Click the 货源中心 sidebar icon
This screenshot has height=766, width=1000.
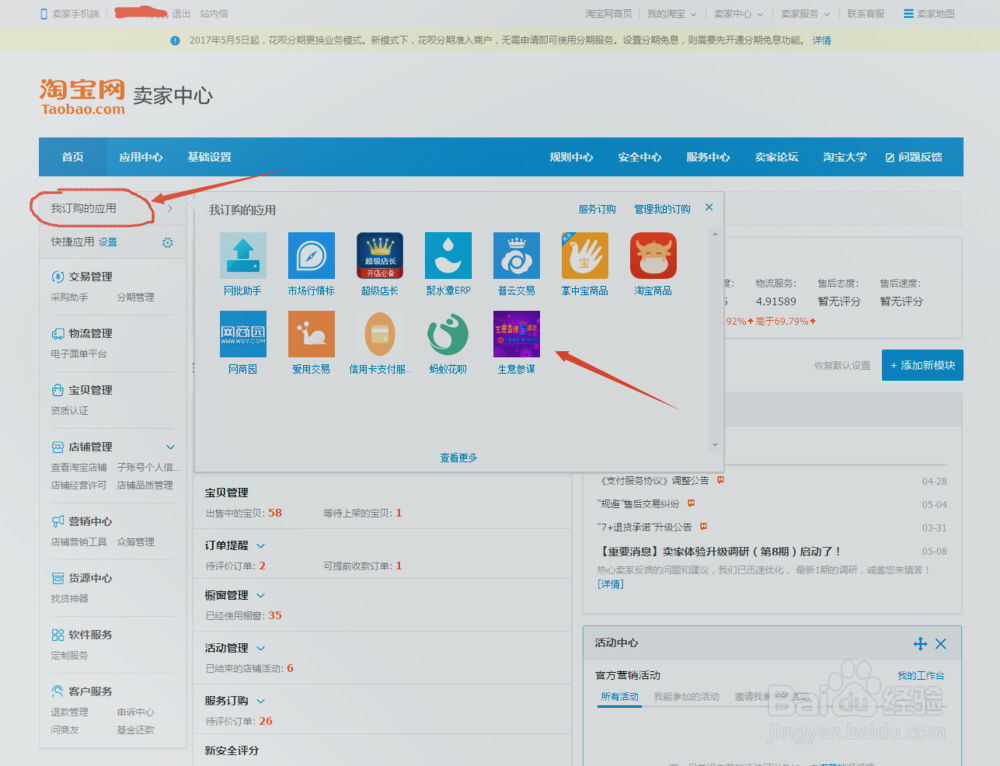point(57,578)
